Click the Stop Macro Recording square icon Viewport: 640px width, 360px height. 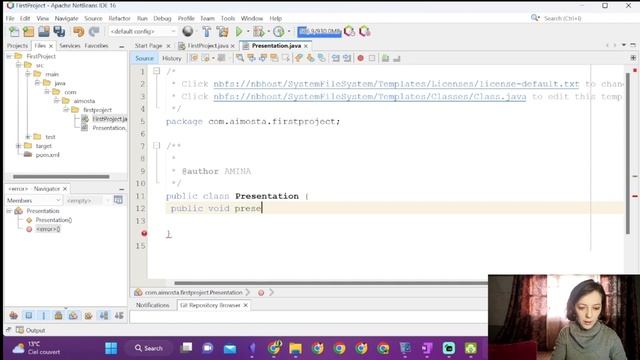pos(372,58)
